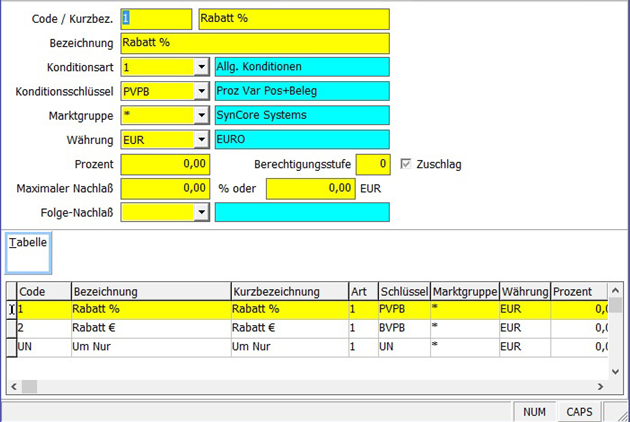Screen dimensions: 630x422
Task: Click the row selector of the first row
Action: 10,310
